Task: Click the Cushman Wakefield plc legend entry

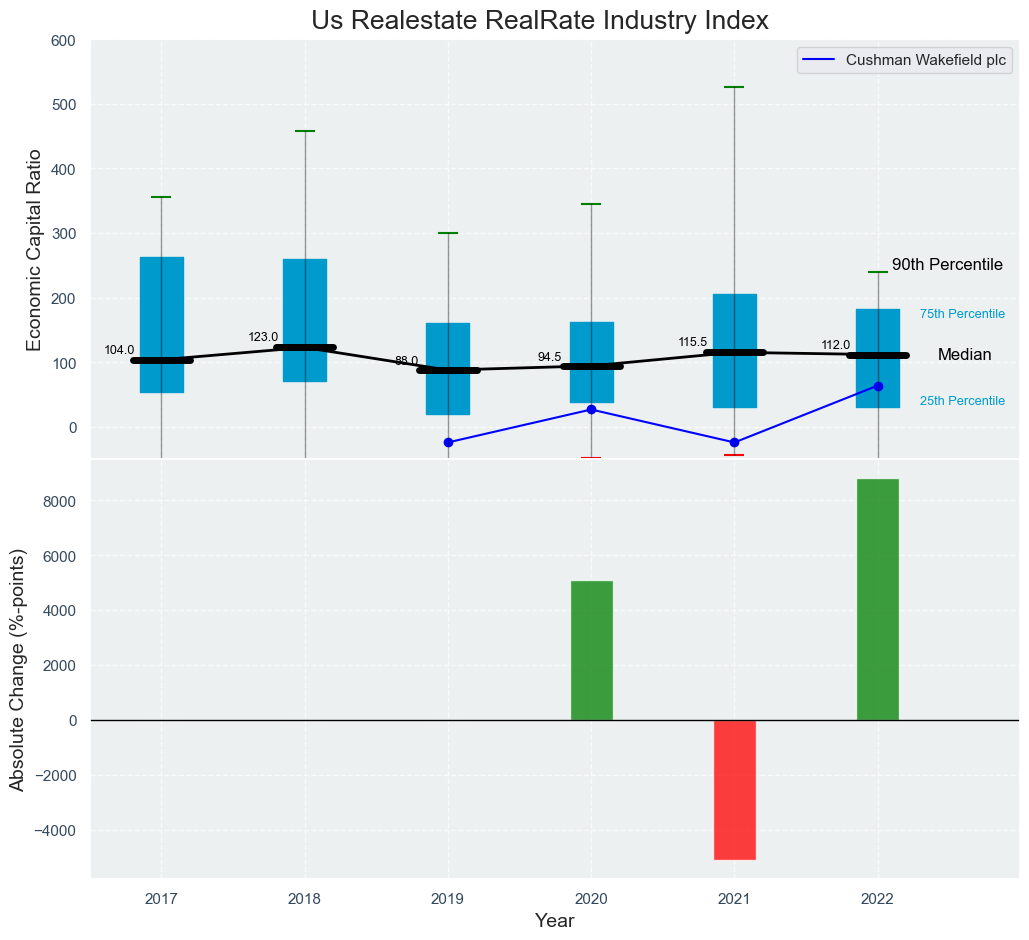Action: point(925,60)
